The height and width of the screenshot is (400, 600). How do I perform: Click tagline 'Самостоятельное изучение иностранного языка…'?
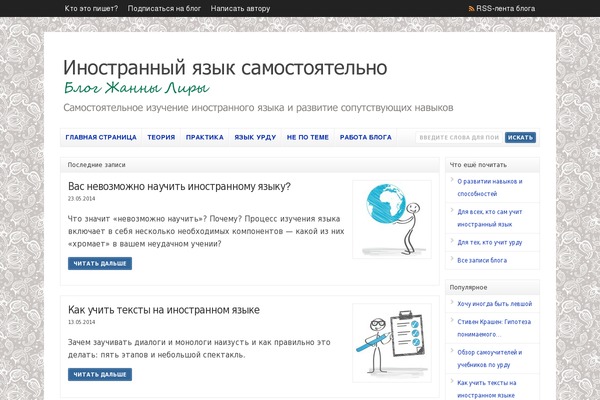(258, 108)
